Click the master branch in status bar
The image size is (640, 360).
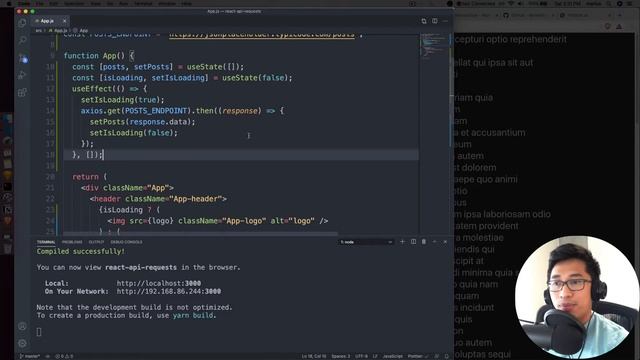30,356
